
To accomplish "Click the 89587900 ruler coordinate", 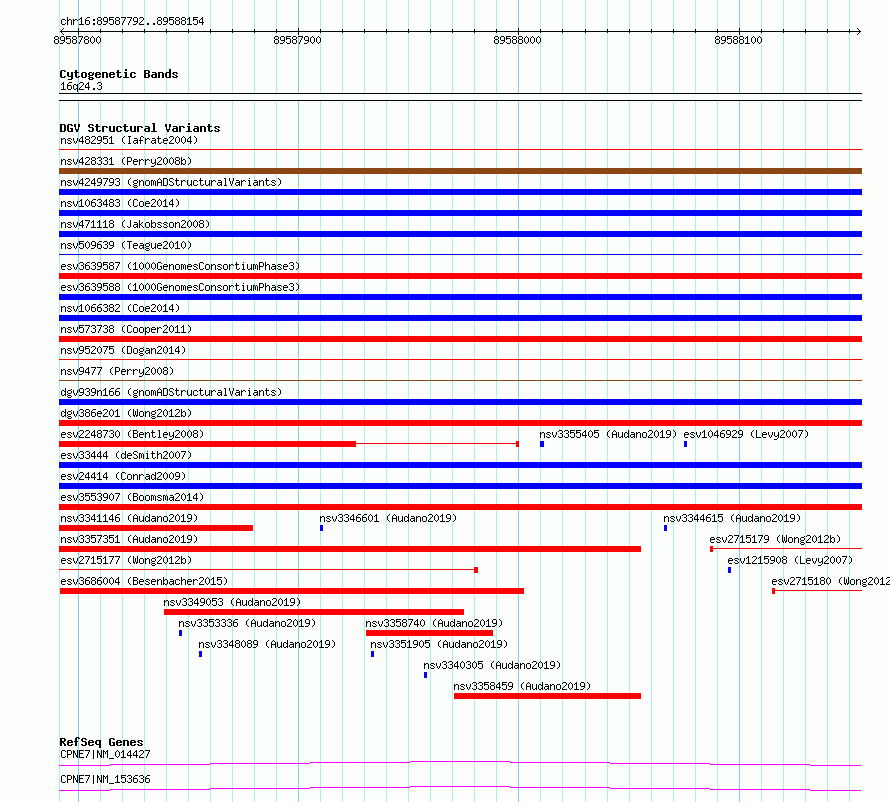I will pyautogui.click(x=297, y=40).
